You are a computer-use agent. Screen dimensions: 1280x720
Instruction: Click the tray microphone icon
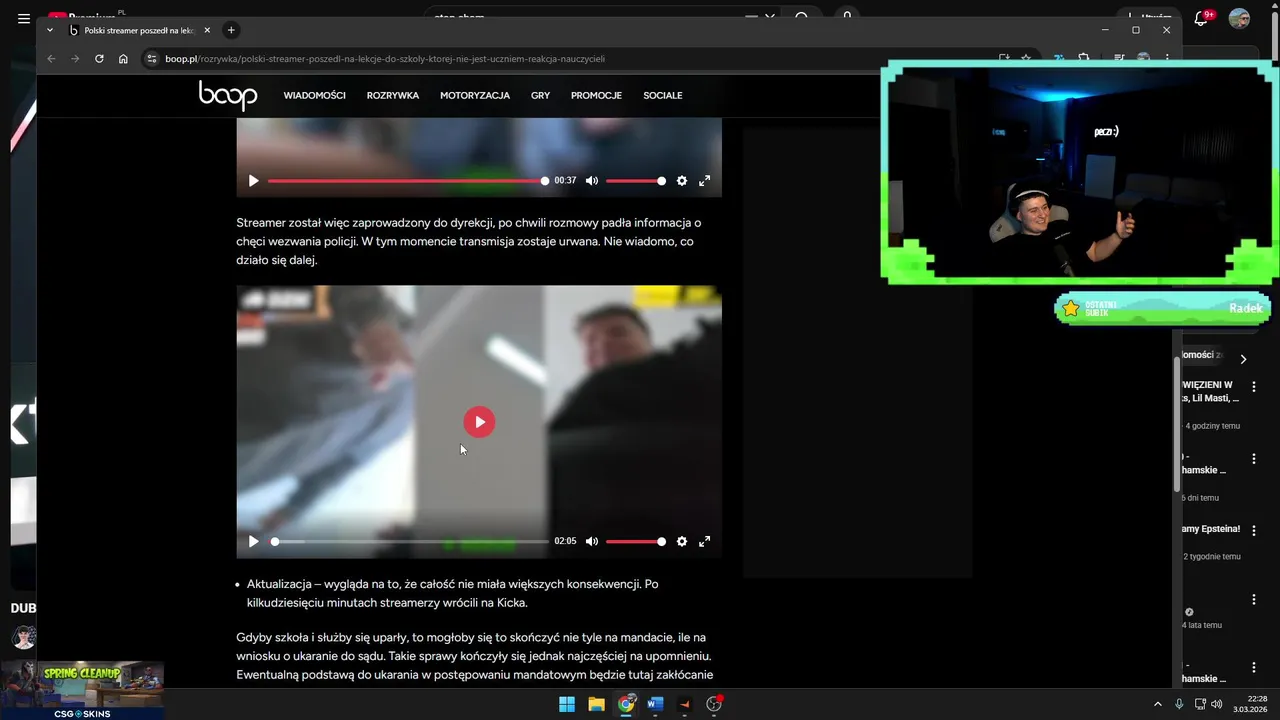(1180, 704)
